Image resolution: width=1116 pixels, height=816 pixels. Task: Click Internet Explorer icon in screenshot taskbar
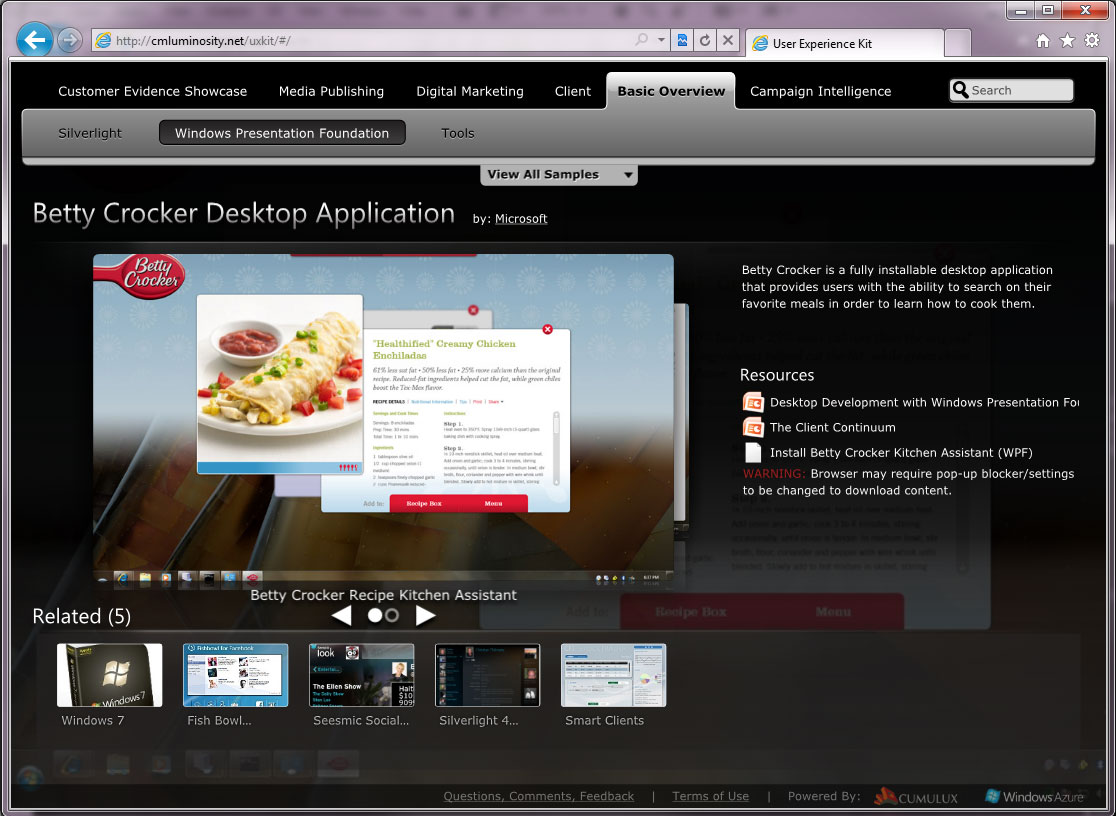(x=123, y=578)
